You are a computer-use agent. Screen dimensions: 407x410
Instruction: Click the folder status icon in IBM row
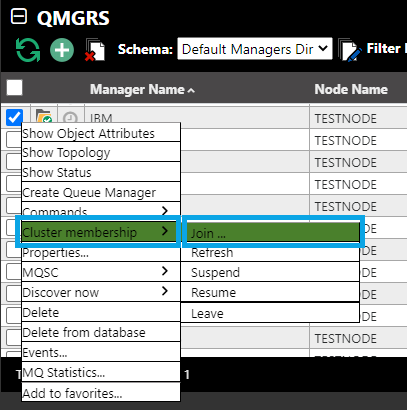coord(44,116)
